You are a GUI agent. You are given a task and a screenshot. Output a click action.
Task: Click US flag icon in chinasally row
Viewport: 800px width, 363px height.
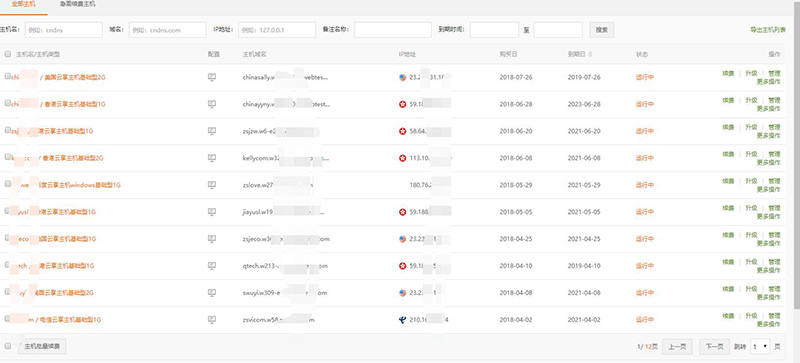point(403,78)
